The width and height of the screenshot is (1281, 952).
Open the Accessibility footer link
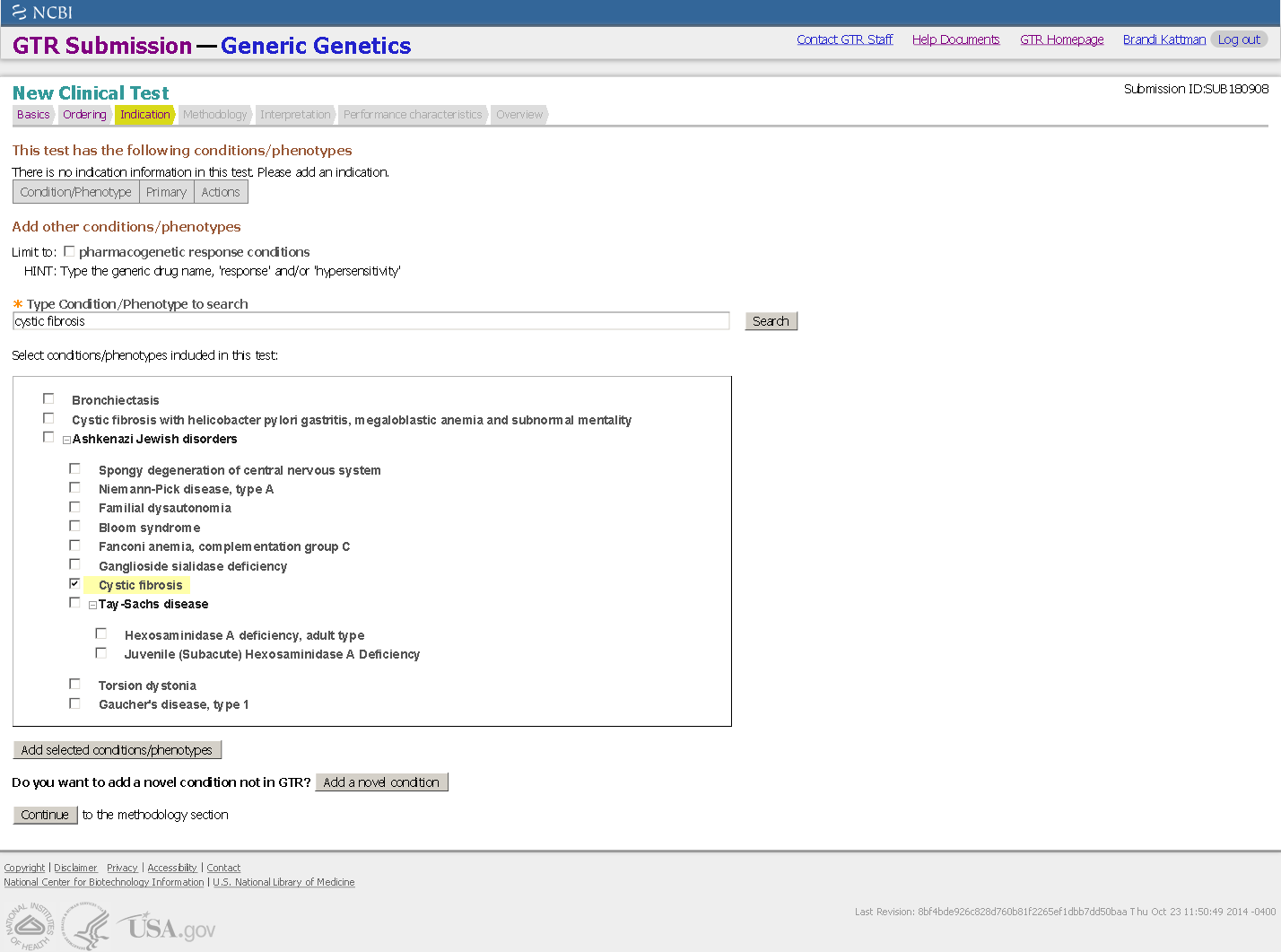click(x=172, y=868)
